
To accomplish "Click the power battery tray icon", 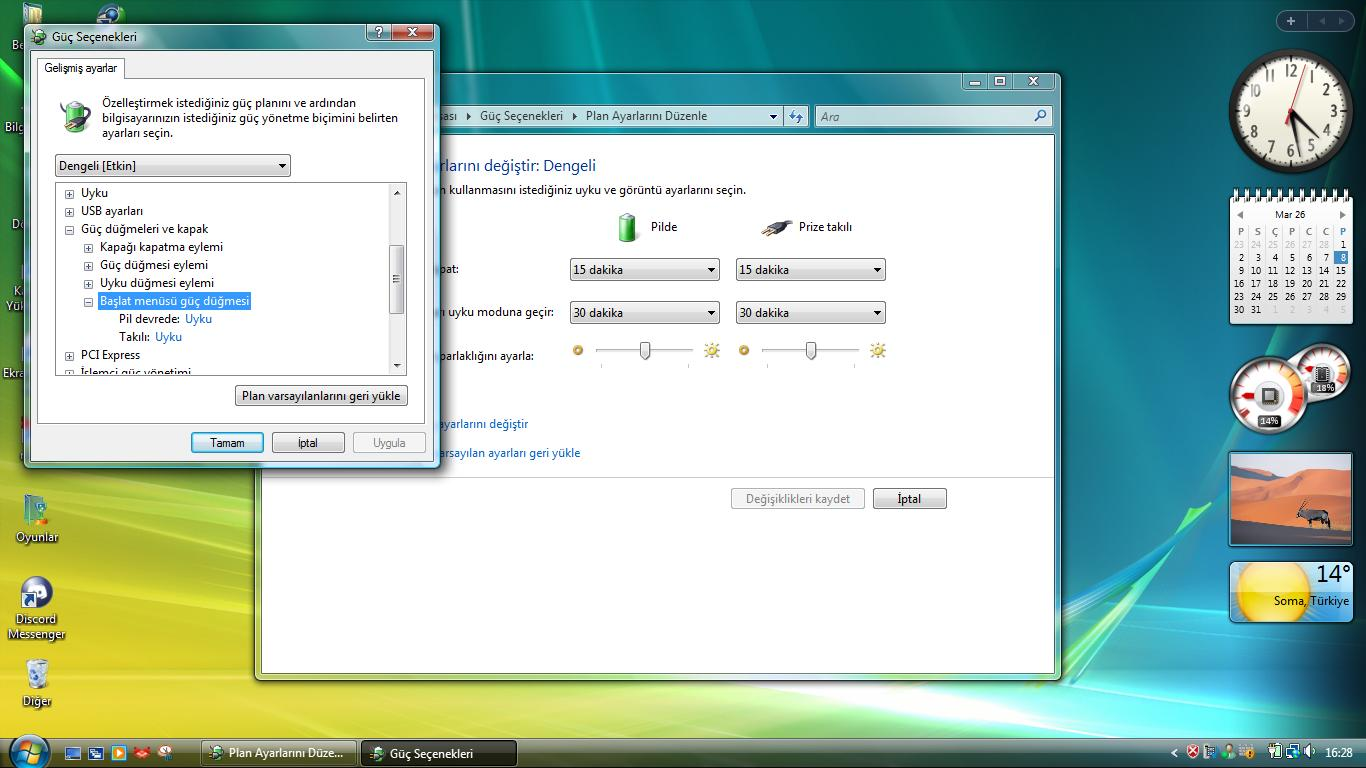I will click(1275, 752).
